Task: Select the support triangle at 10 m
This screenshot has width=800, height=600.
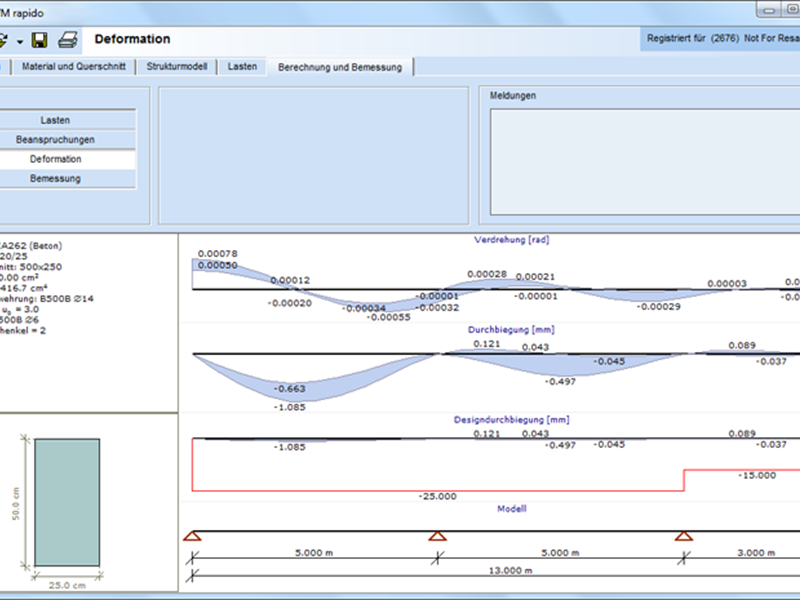Action: 683,537
